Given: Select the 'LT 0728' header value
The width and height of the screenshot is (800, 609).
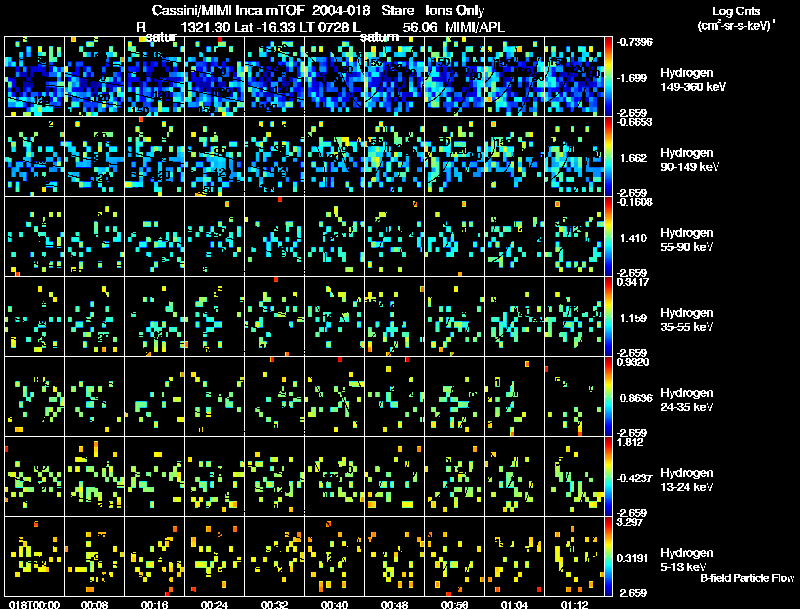Looking at the screenshot, I should pos(324,28).
